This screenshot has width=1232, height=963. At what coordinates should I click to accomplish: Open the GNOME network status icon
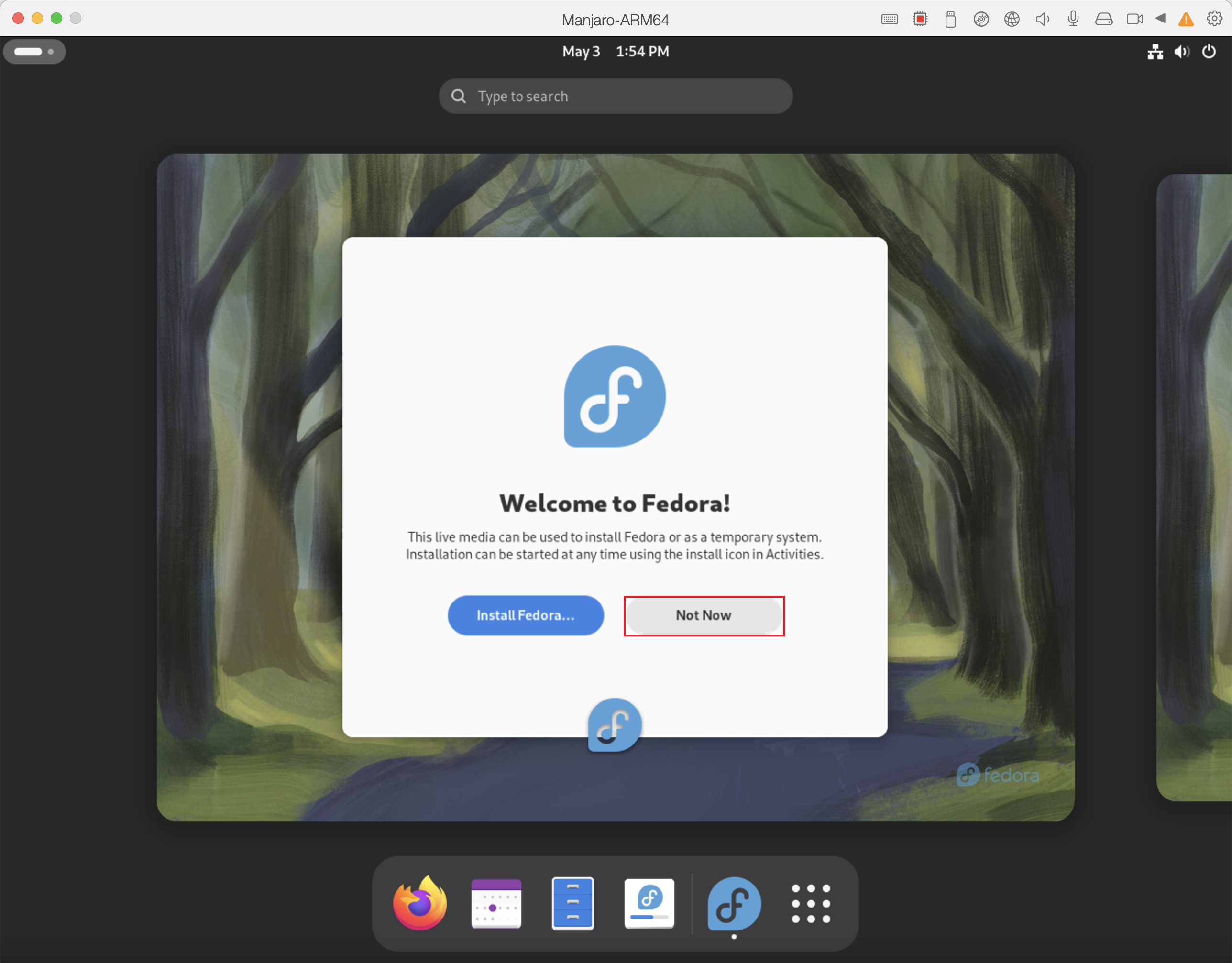[1155, 52]
